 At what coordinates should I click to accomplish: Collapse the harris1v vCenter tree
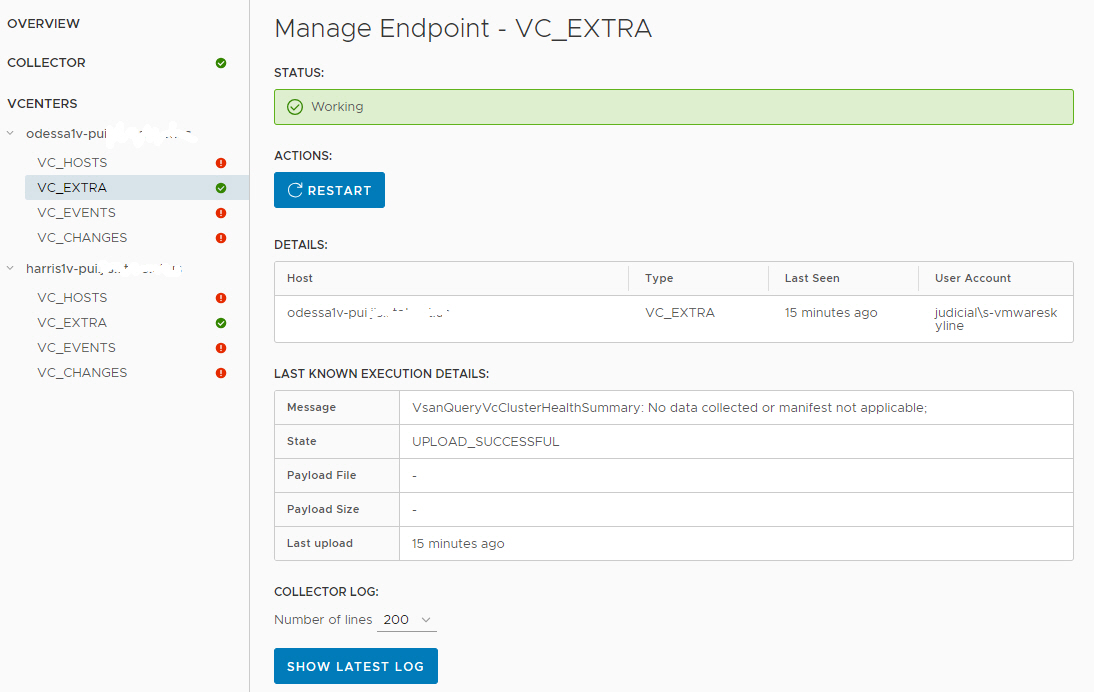[10, 268]
